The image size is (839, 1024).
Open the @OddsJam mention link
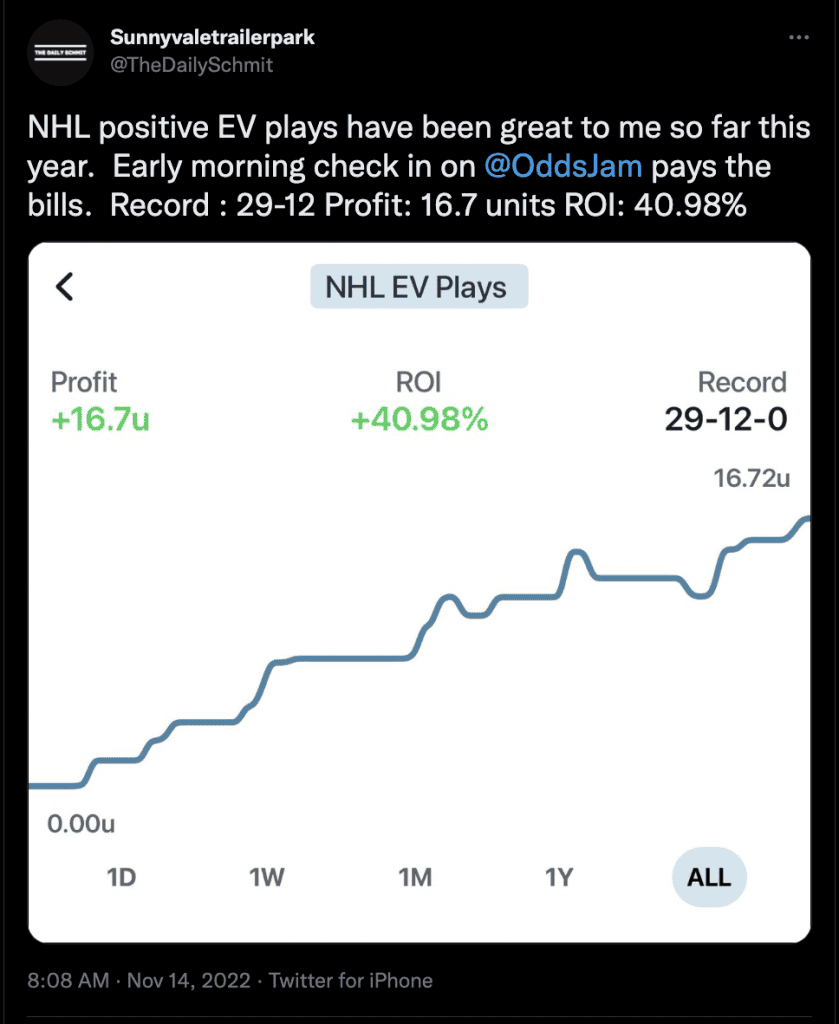(563, 166)
